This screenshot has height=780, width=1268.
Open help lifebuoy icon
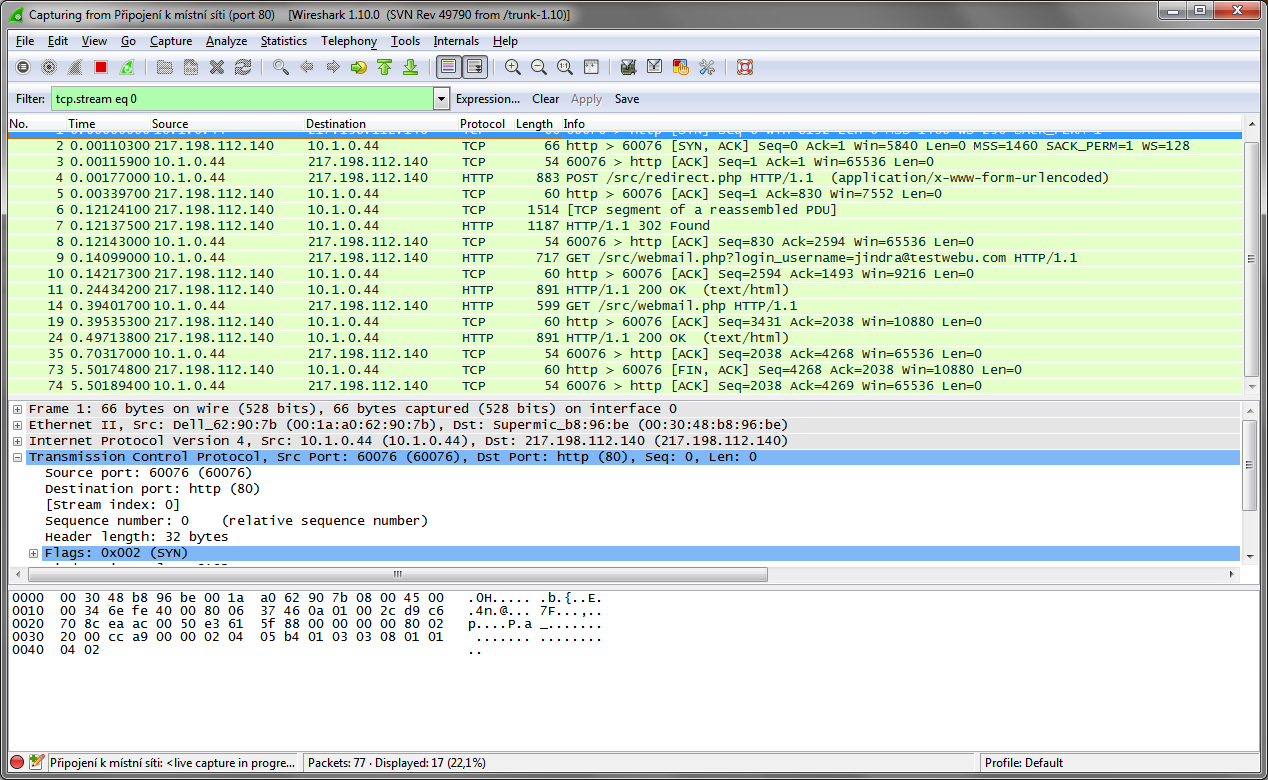pyautogui.click(x=744, y=67)
